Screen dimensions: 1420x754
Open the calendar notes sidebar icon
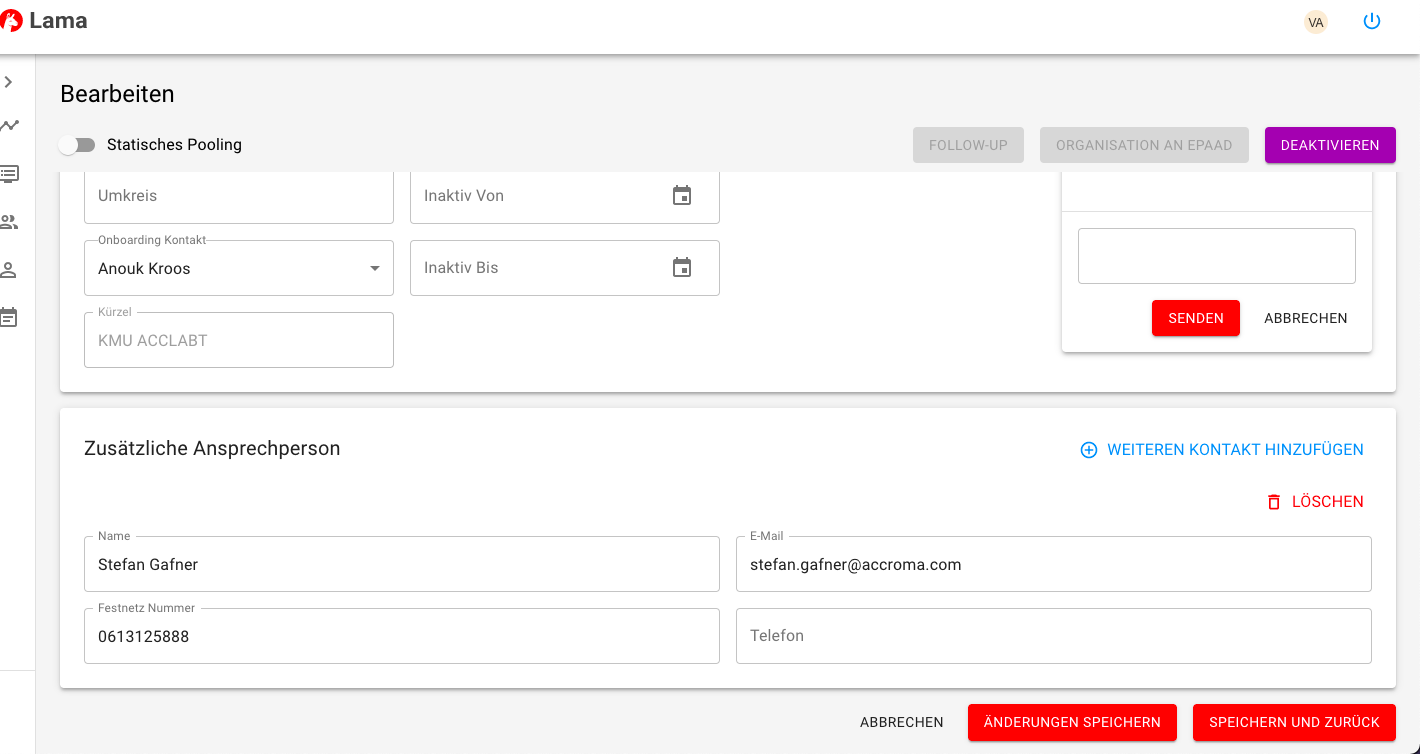pyautogui.click(x=9, y=318)
